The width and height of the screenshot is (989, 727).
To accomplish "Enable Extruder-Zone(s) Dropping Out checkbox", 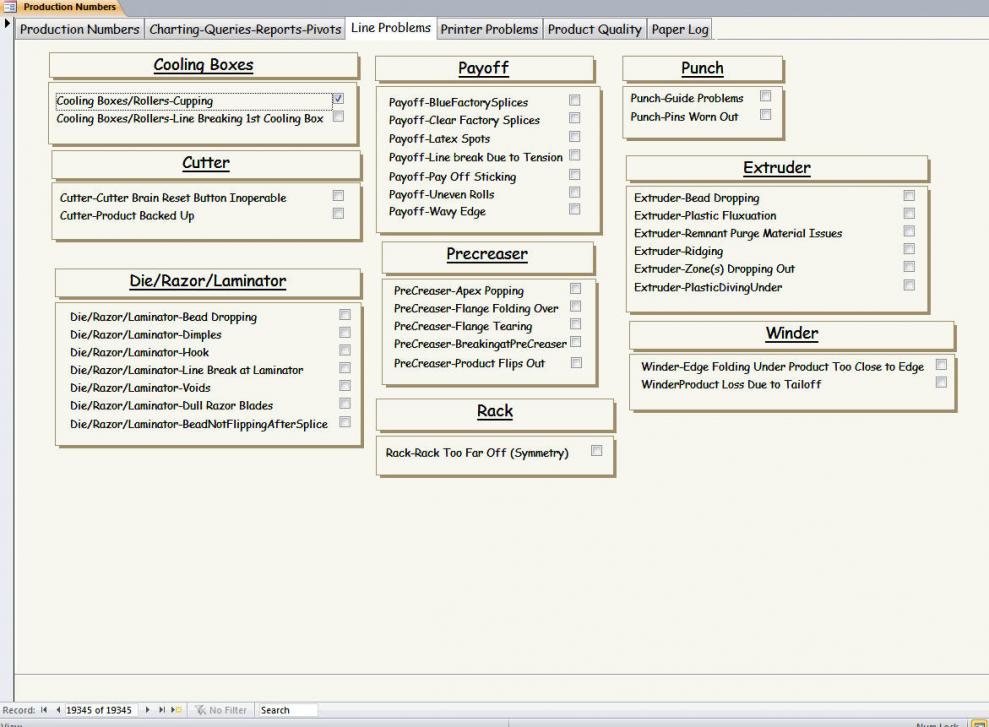I will pyautogui.click(x=909, y=266).
